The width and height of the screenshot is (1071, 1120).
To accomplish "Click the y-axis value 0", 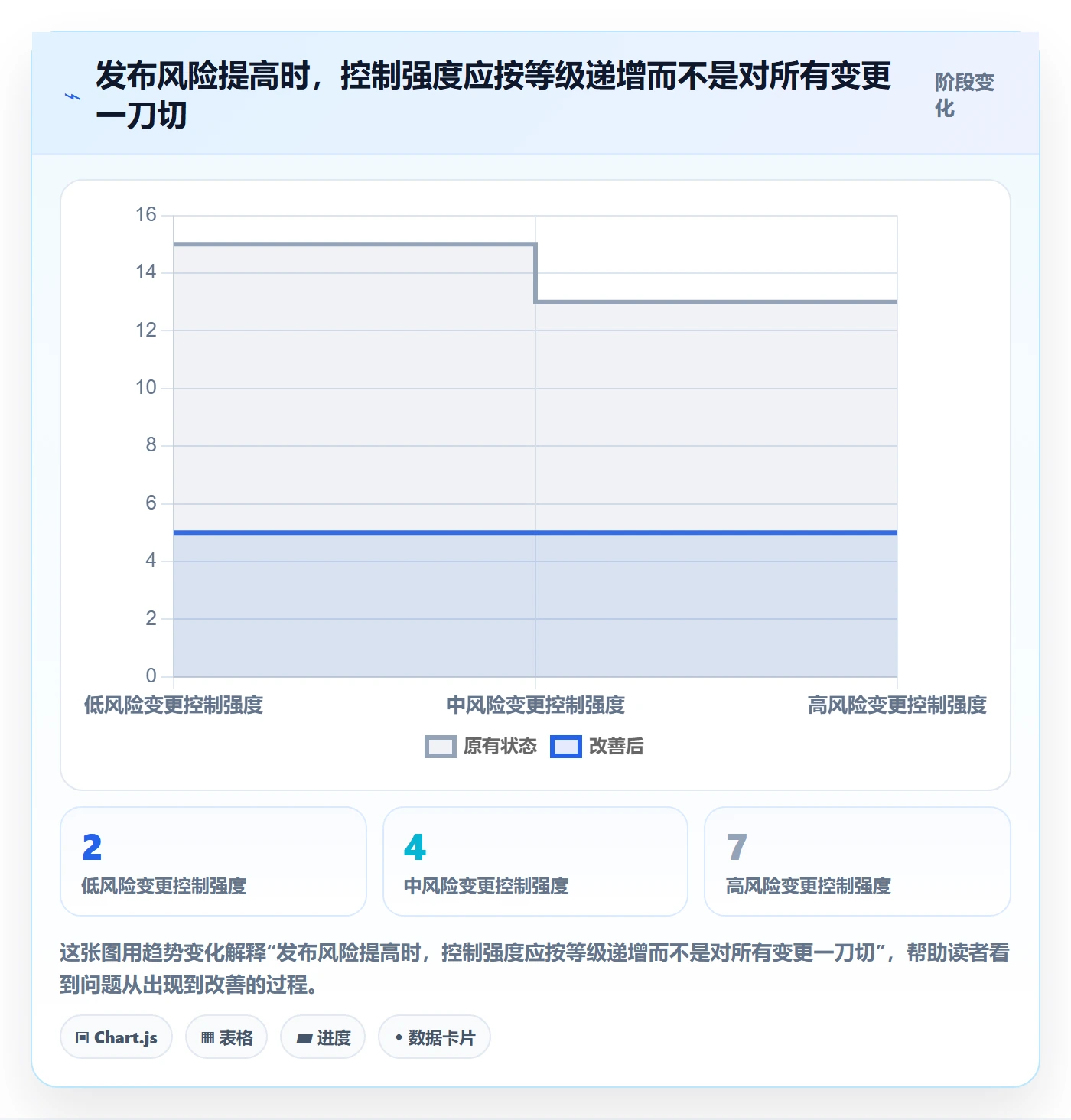I will (151, 676).
